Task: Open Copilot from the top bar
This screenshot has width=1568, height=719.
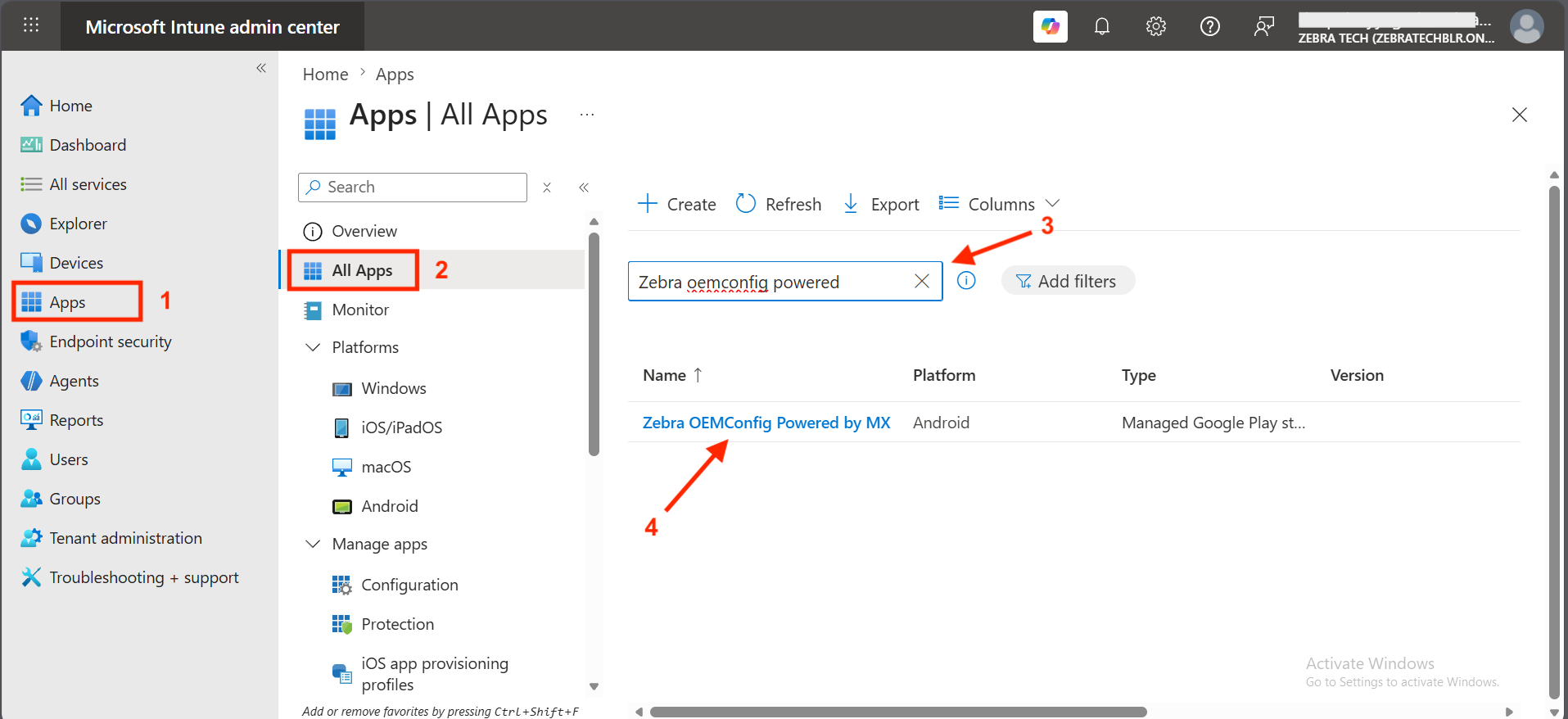Action: (x=1050, y=26)
